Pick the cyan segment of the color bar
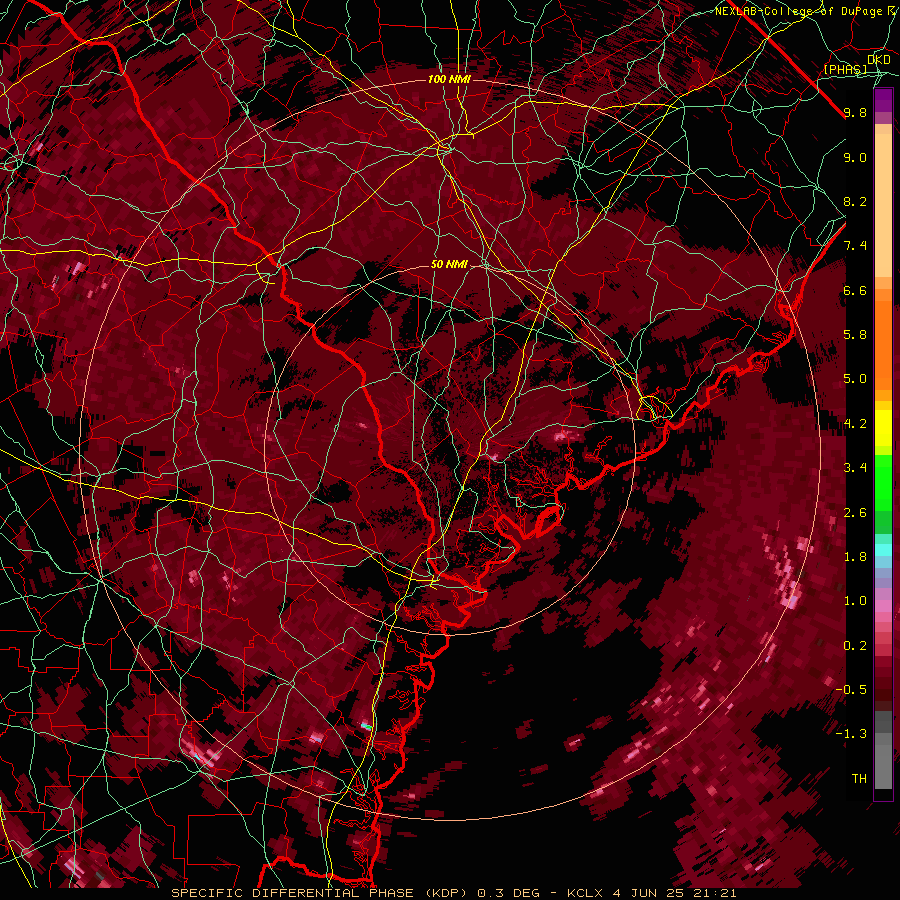This screenshot has width=900, height=900. point(883,549)
